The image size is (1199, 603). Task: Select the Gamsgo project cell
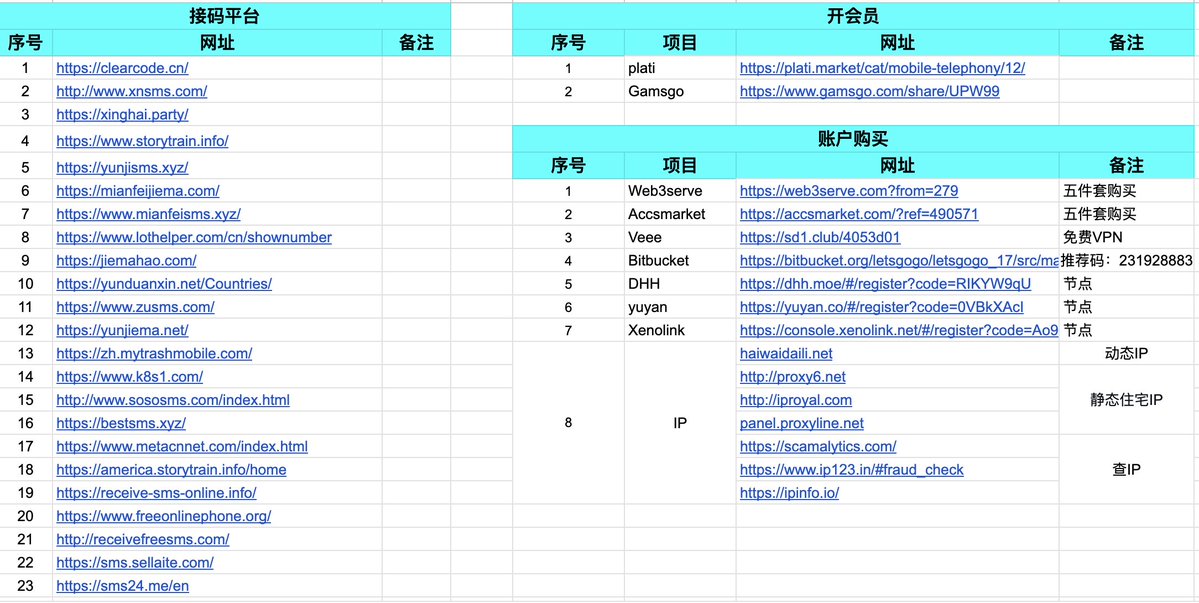pyautogui.click(x=680, y=91)
